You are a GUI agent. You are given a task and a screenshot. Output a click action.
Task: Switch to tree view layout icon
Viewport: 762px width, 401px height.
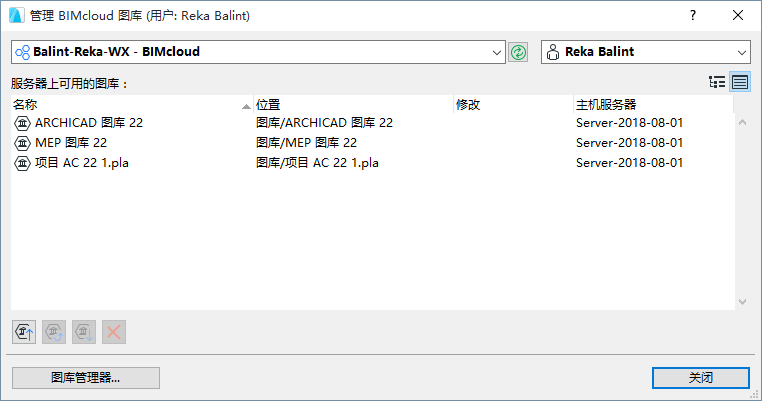coord(717,82)
